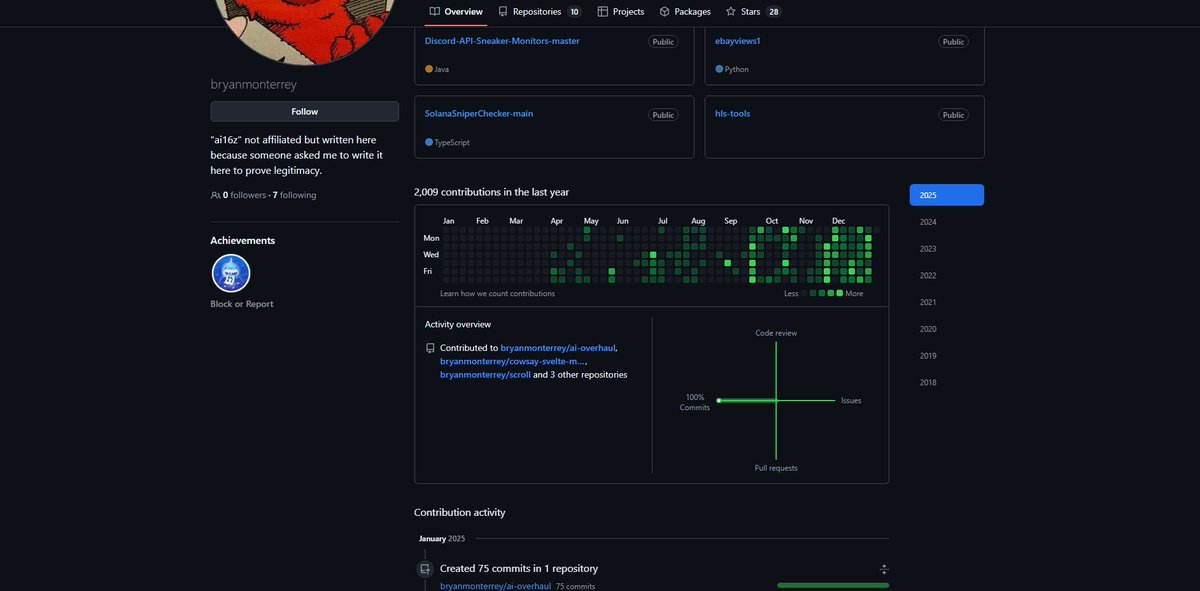Select the 2019 contributions year
Image resolution: width=1200 pixels, height=591 pixels.
click(x=928, y=356)
